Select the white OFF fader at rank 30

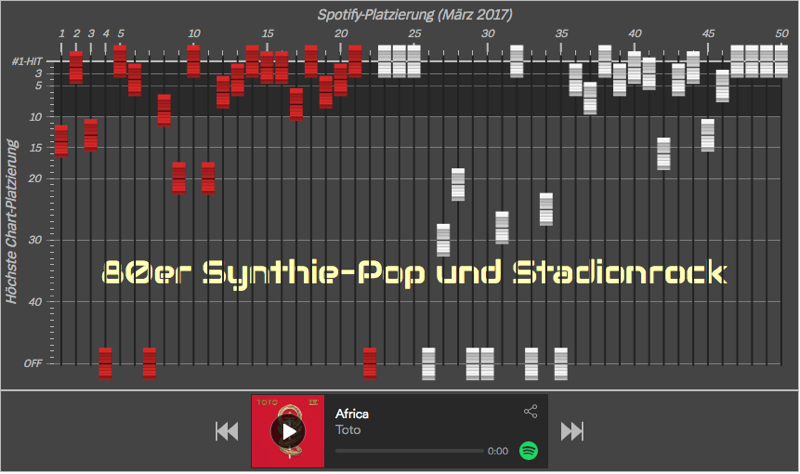pyautogui.click(x=488, y=364)
